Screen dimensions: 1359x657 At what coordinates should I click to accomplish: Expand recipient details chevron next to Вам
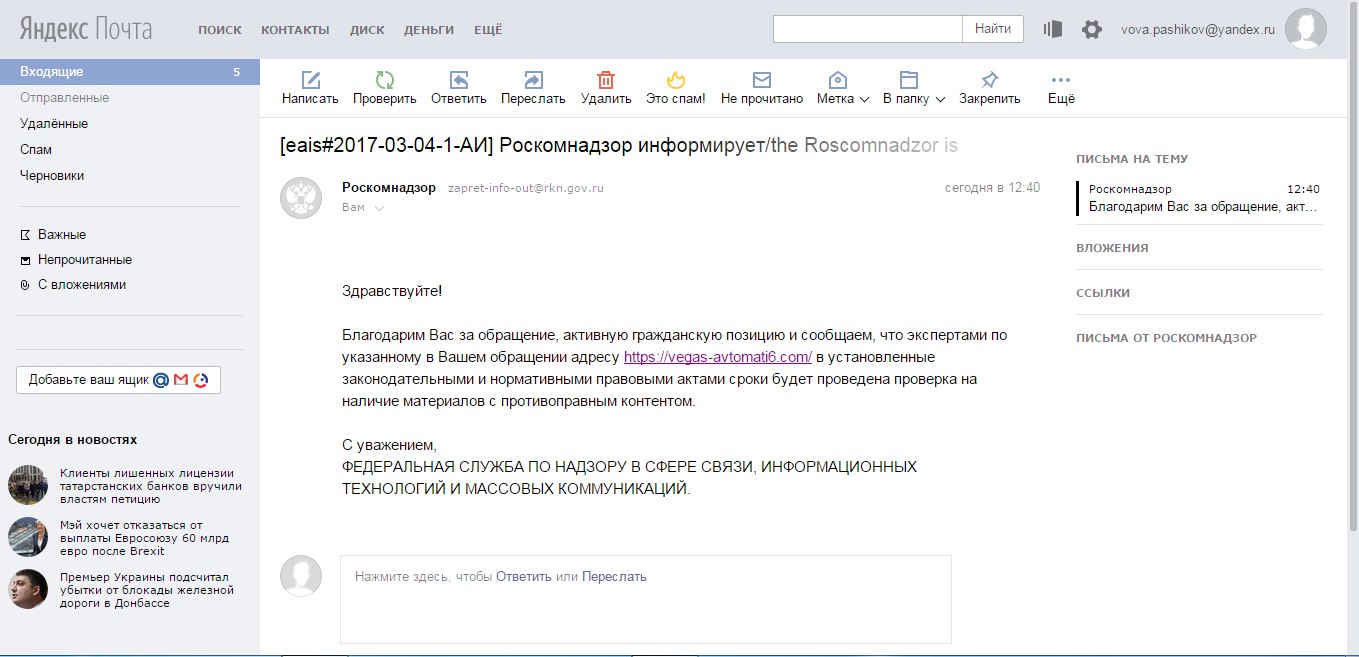coord(379,208)
